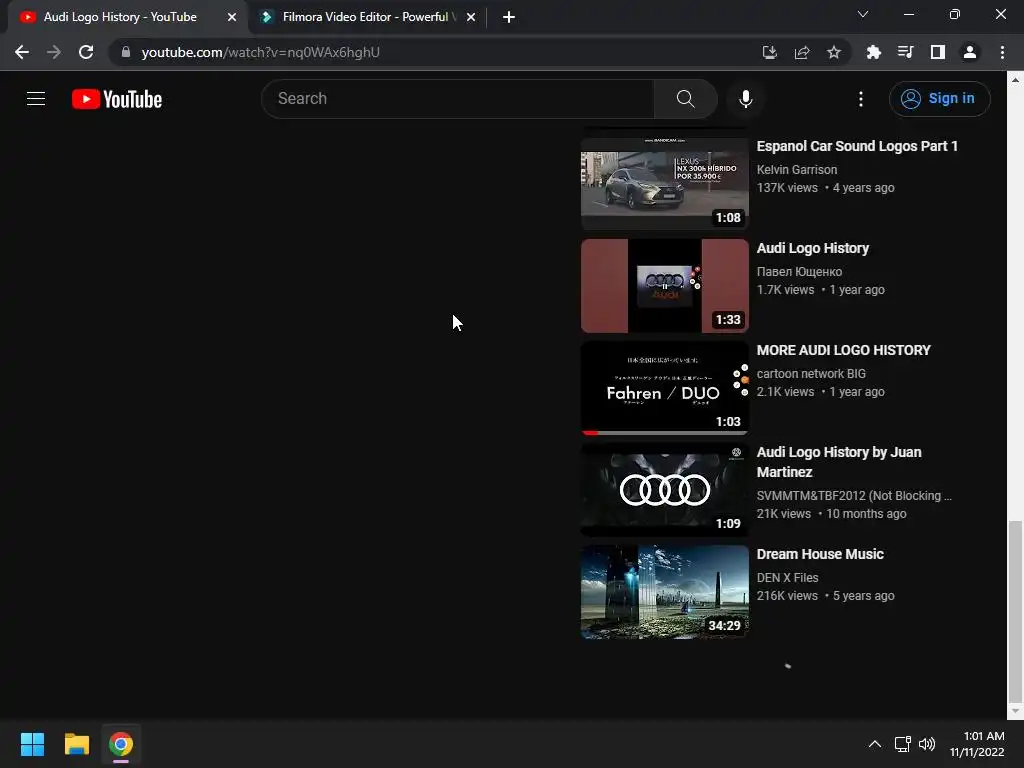
Task: Open a new browser tab
Action: 509,17
